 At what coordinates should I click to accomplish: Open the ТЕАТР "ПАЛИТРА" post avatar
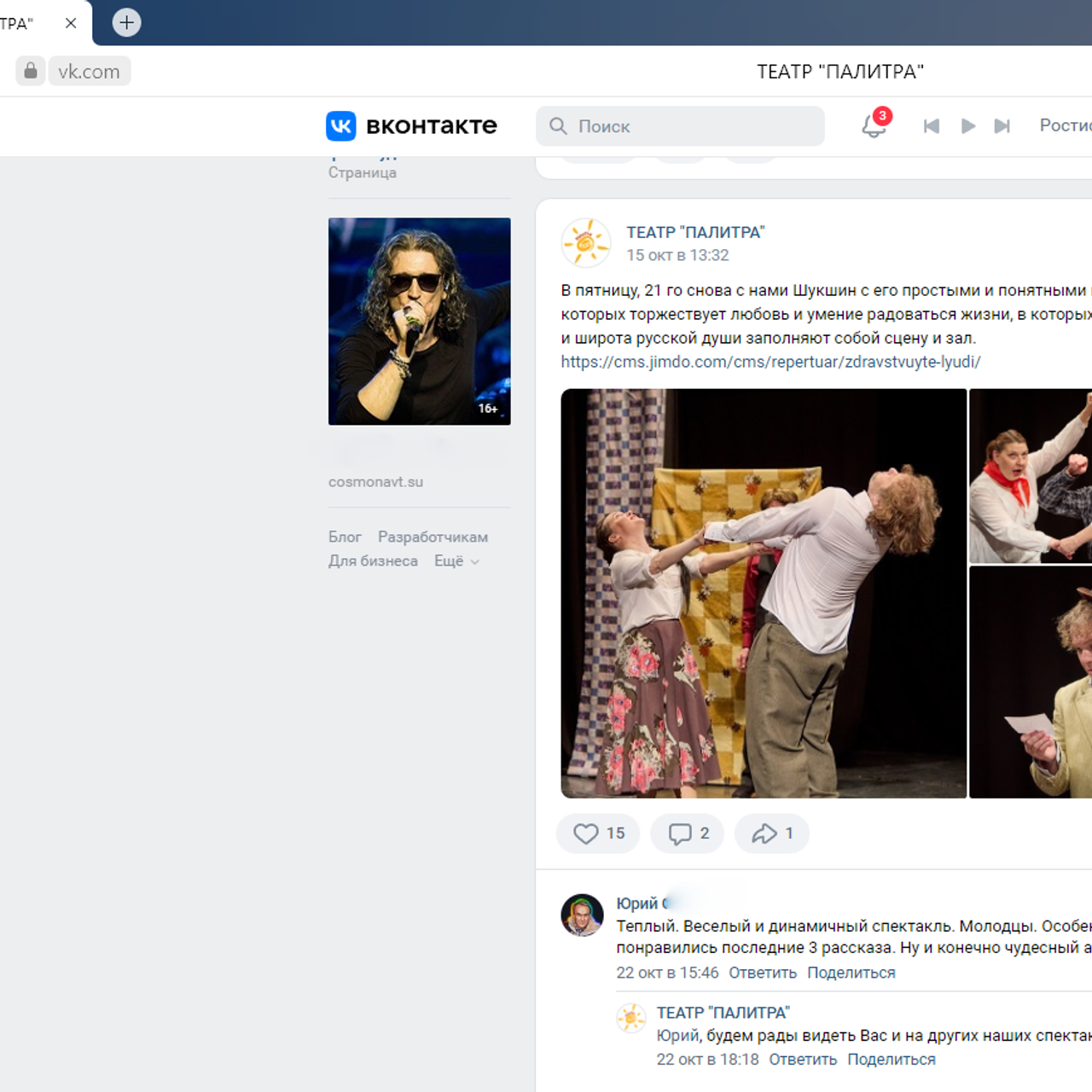click(x=586, y=243)
